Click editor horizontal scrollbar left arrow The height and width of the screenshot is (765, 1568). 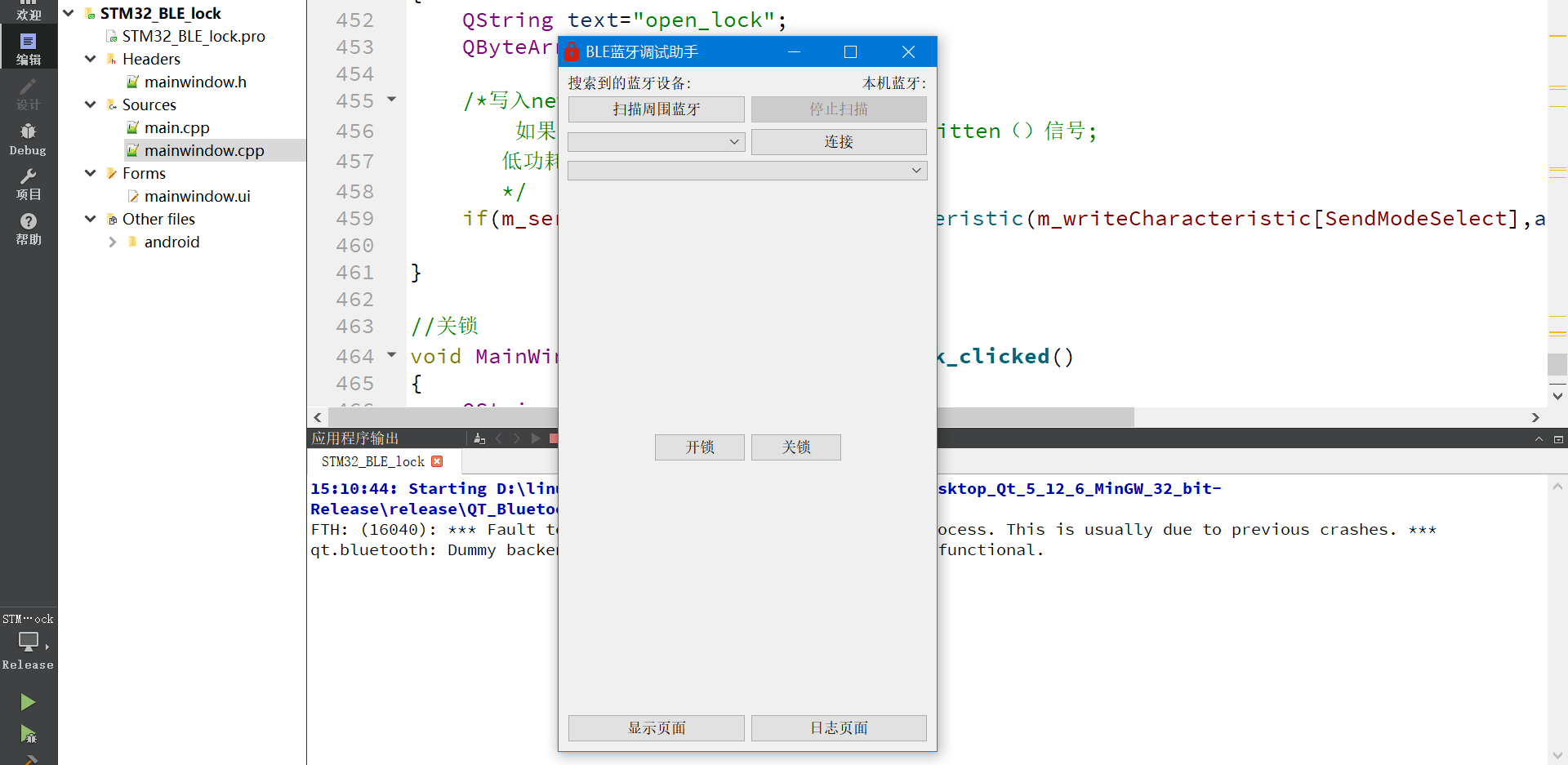click(318, 417)
